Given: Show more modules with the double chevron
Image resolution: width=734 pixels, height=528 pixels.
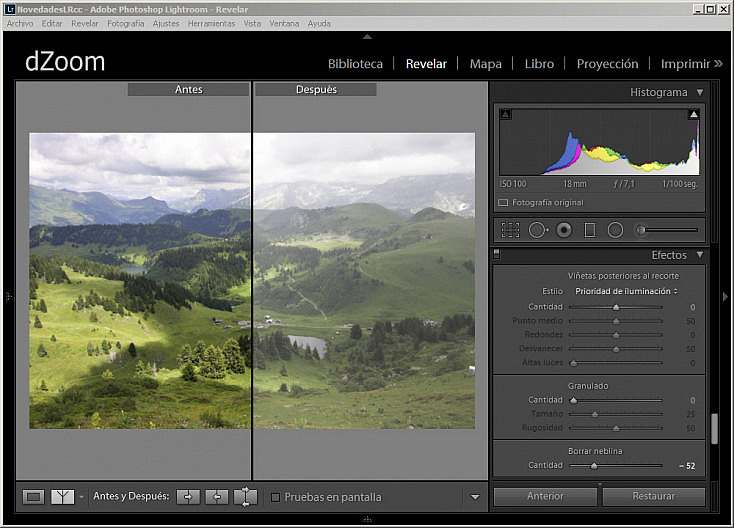Looking at the screenshot, I should [x=719, y=64].
